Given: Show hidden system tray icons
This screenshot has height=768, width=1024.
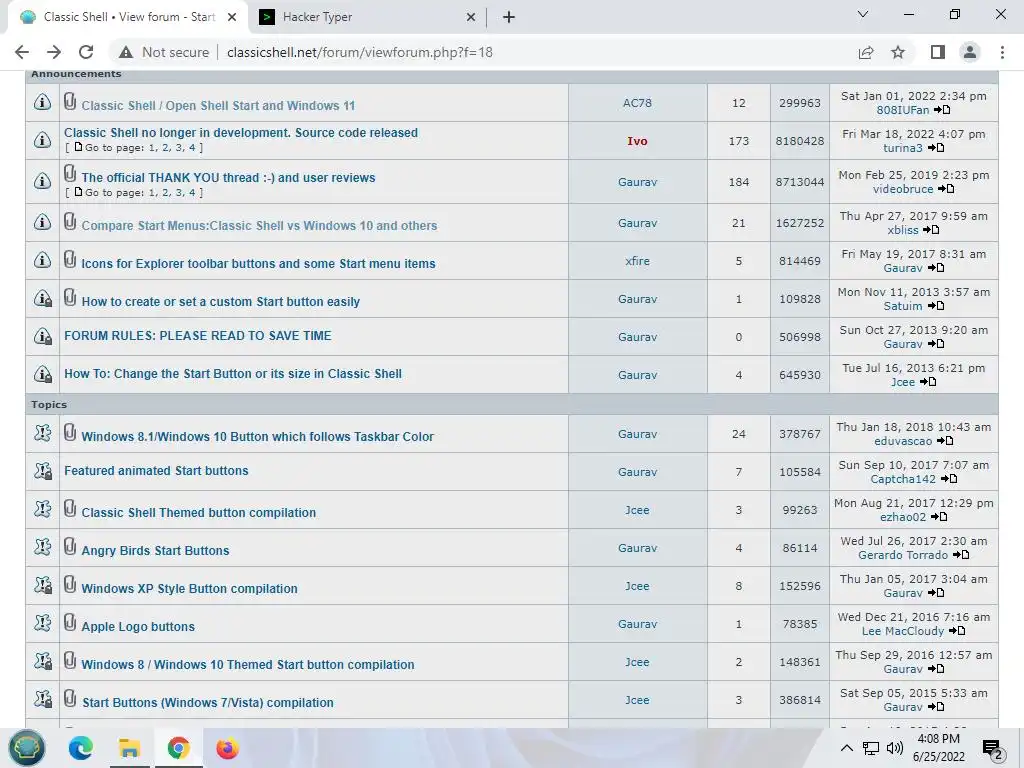Looking at the screenshot, I should (846, 748).
